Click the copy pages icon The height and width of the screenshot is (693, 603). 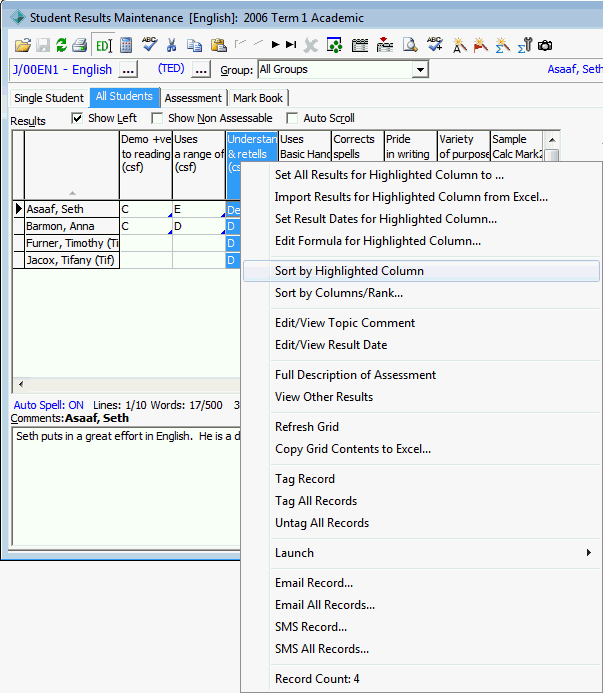(194, 45)
